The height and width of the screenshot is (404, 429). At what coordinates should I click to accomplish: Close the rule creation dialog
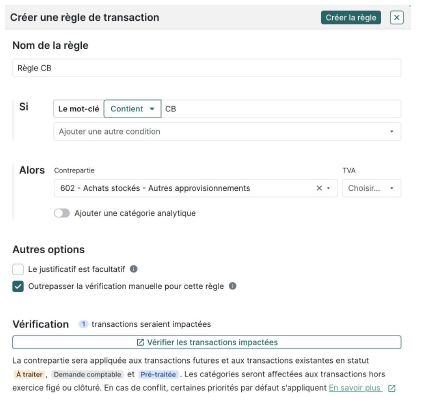pyautogui.click(x=397, y=18)
